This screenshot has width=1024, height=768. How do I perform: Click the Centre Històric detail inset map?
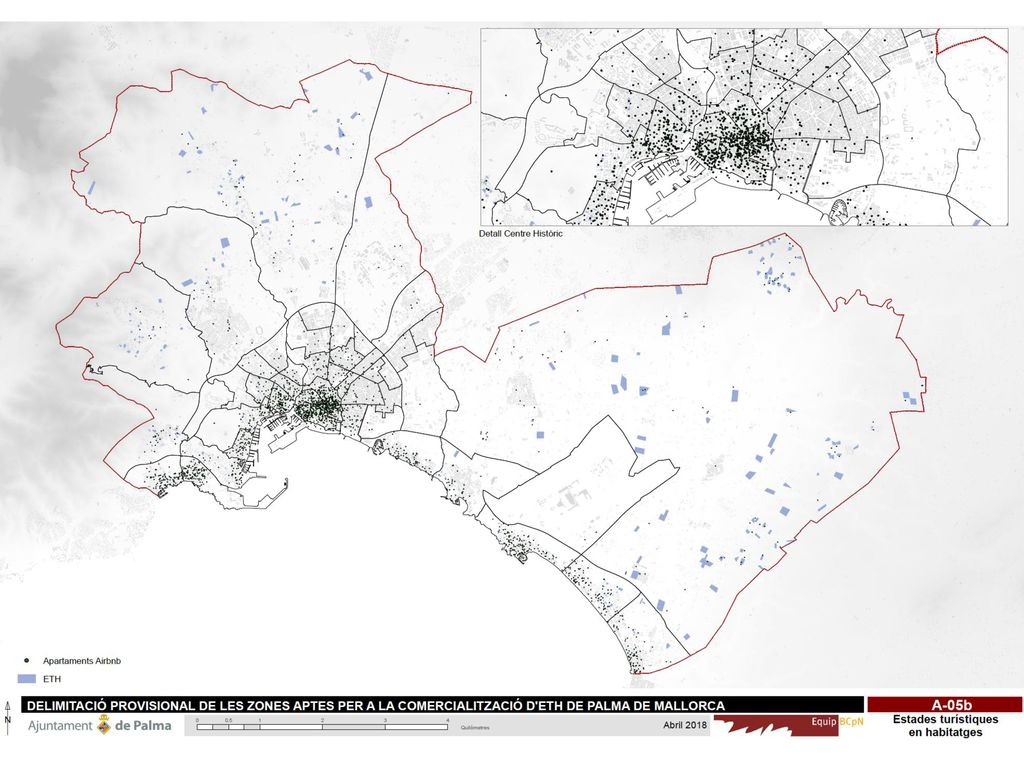pos(744,127)
